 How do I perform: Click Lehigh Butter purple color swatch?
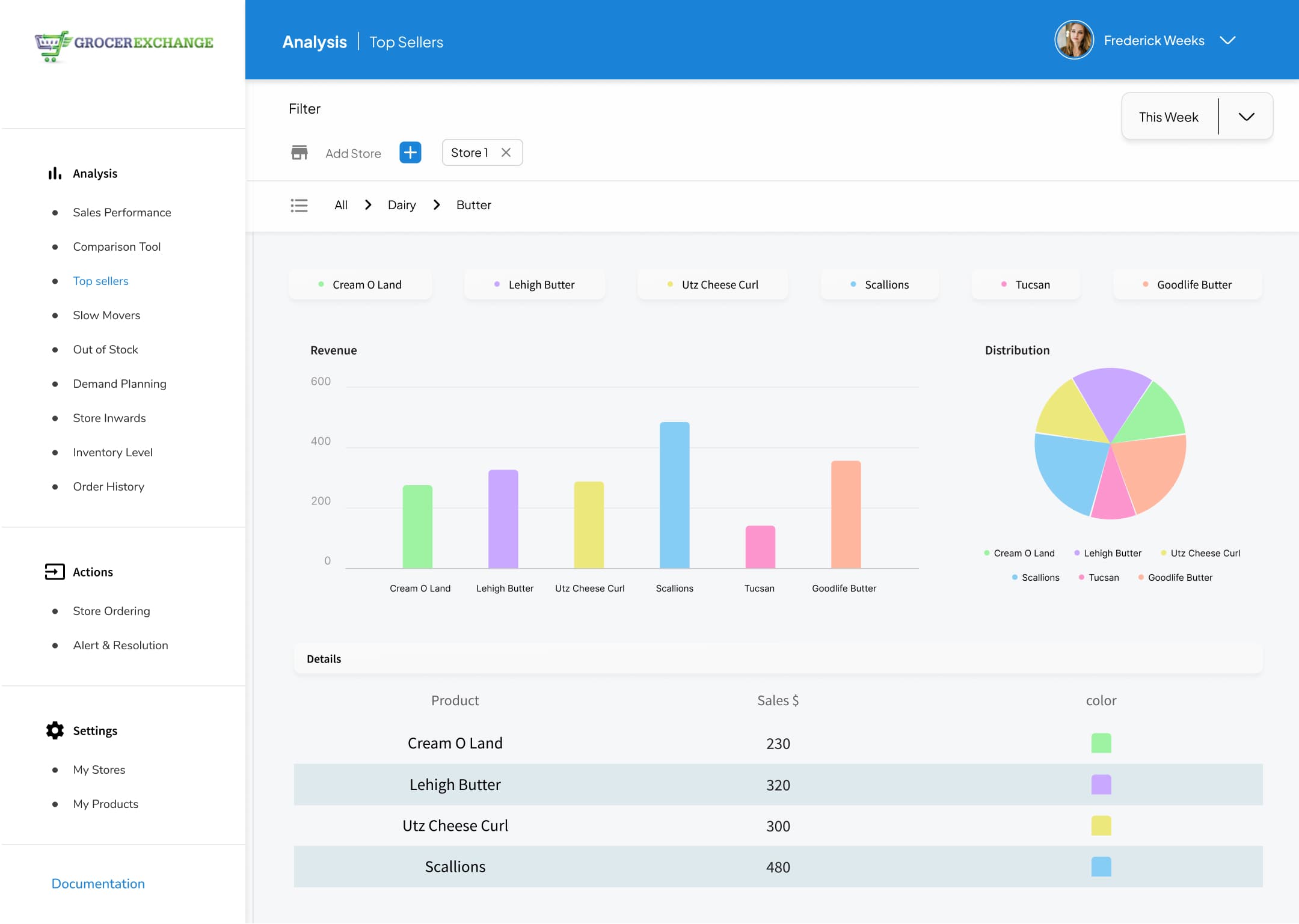[x=1101, y=785]
